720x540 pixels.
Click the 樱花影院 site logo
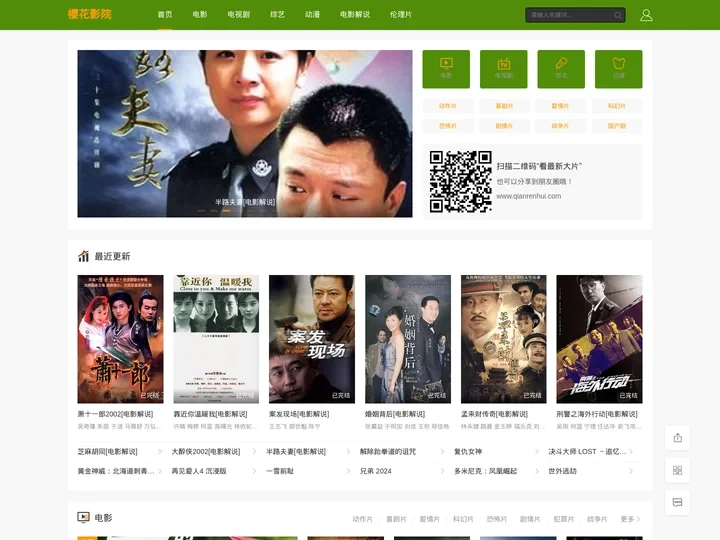tap(90, 14)
